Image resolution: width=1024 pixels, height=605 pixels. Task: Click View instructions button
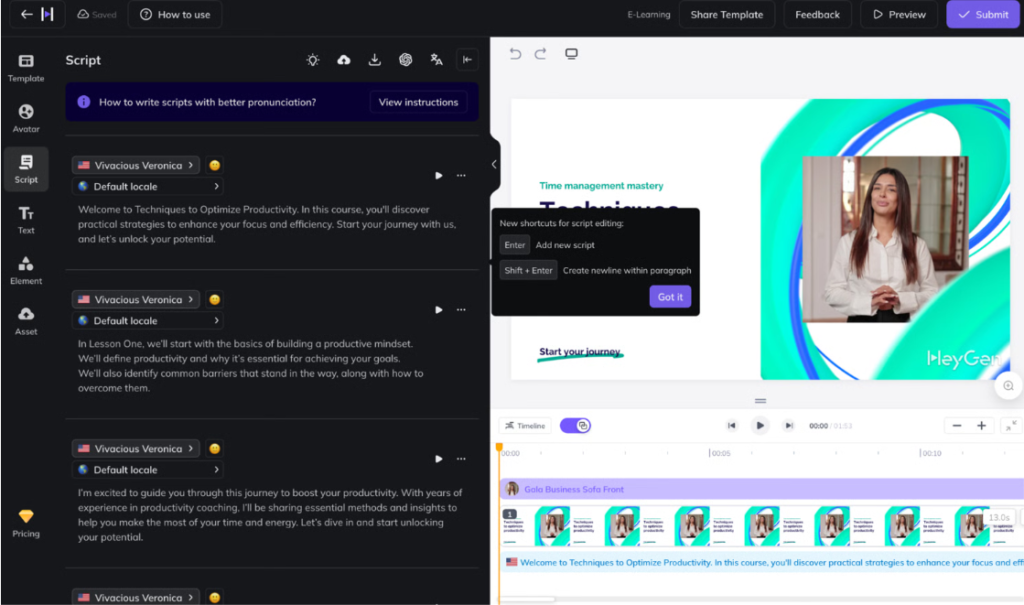418,102
